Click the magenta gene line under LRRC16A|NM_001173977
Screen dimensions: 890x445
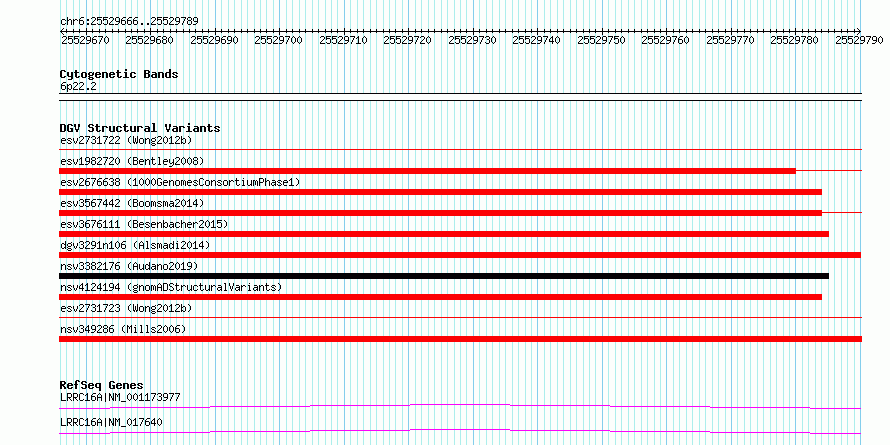460,406
